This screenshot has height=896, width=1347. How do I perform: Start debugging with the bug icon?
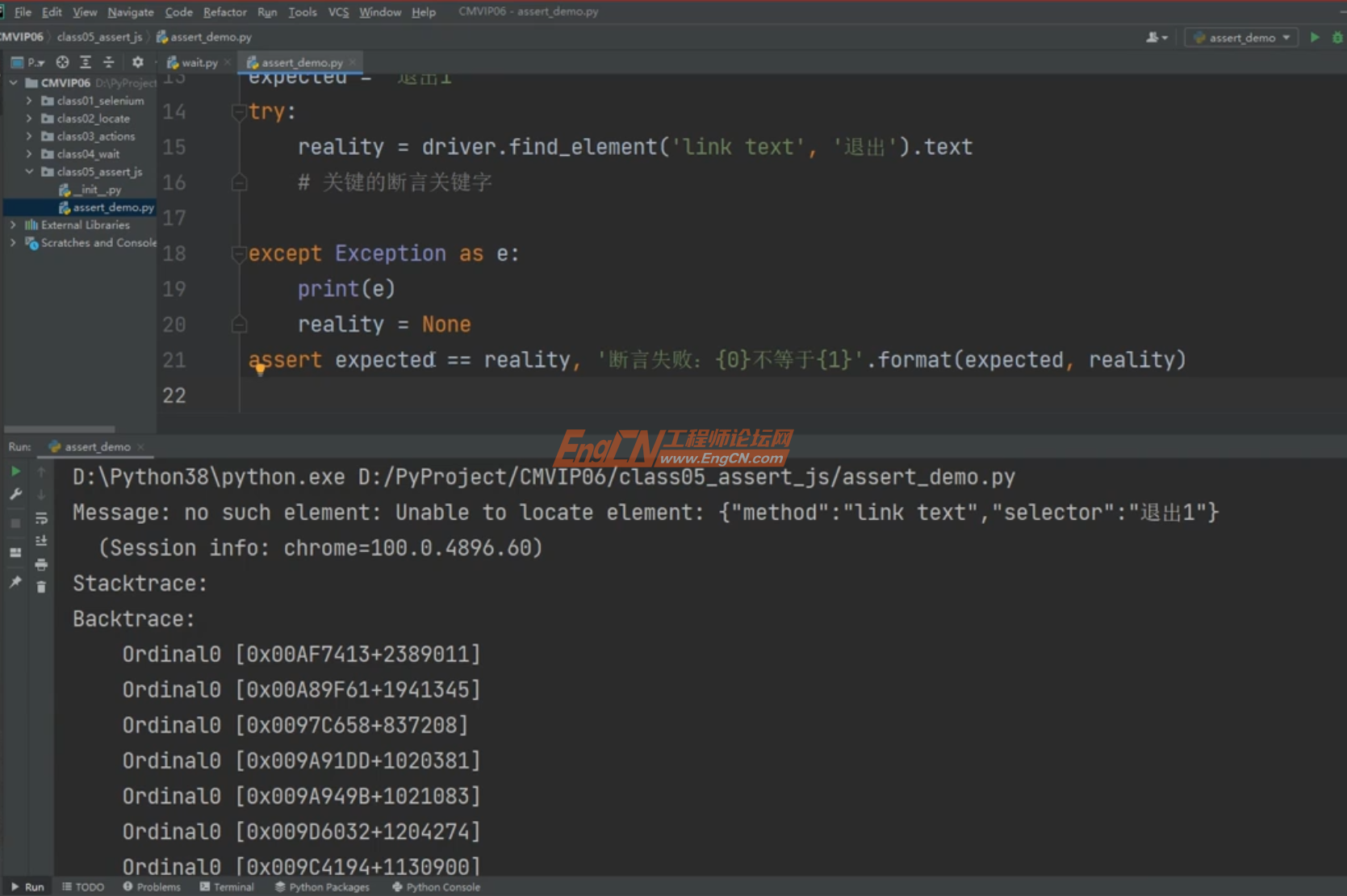pyautogui.click(x=1338, y=37)
